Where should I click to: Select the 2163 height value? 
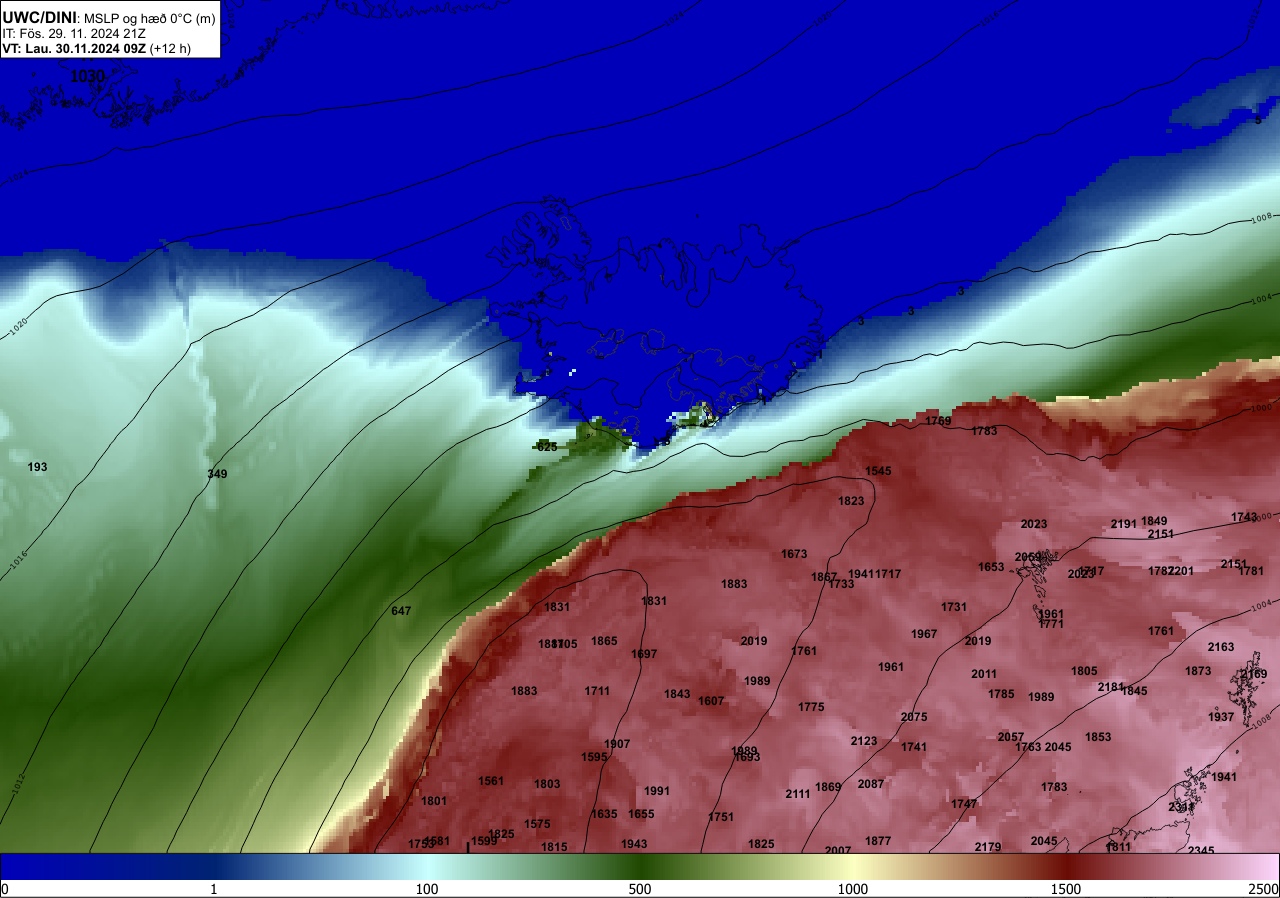pyautogui.click(x=1221, y=647)
